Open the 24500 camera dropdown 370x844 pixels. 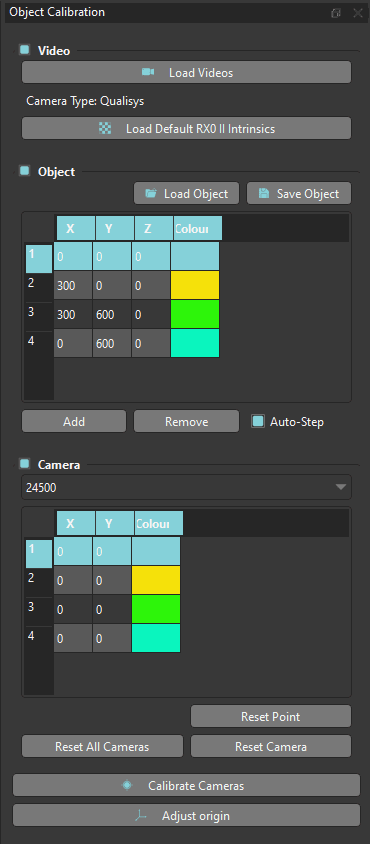pos(186,487)
